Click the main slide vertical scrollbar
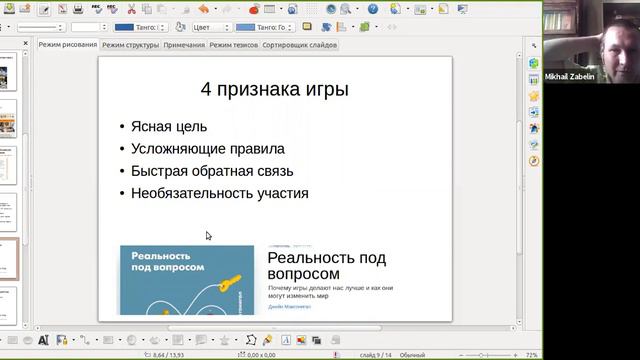640x360 pixels. click(519, 188)
